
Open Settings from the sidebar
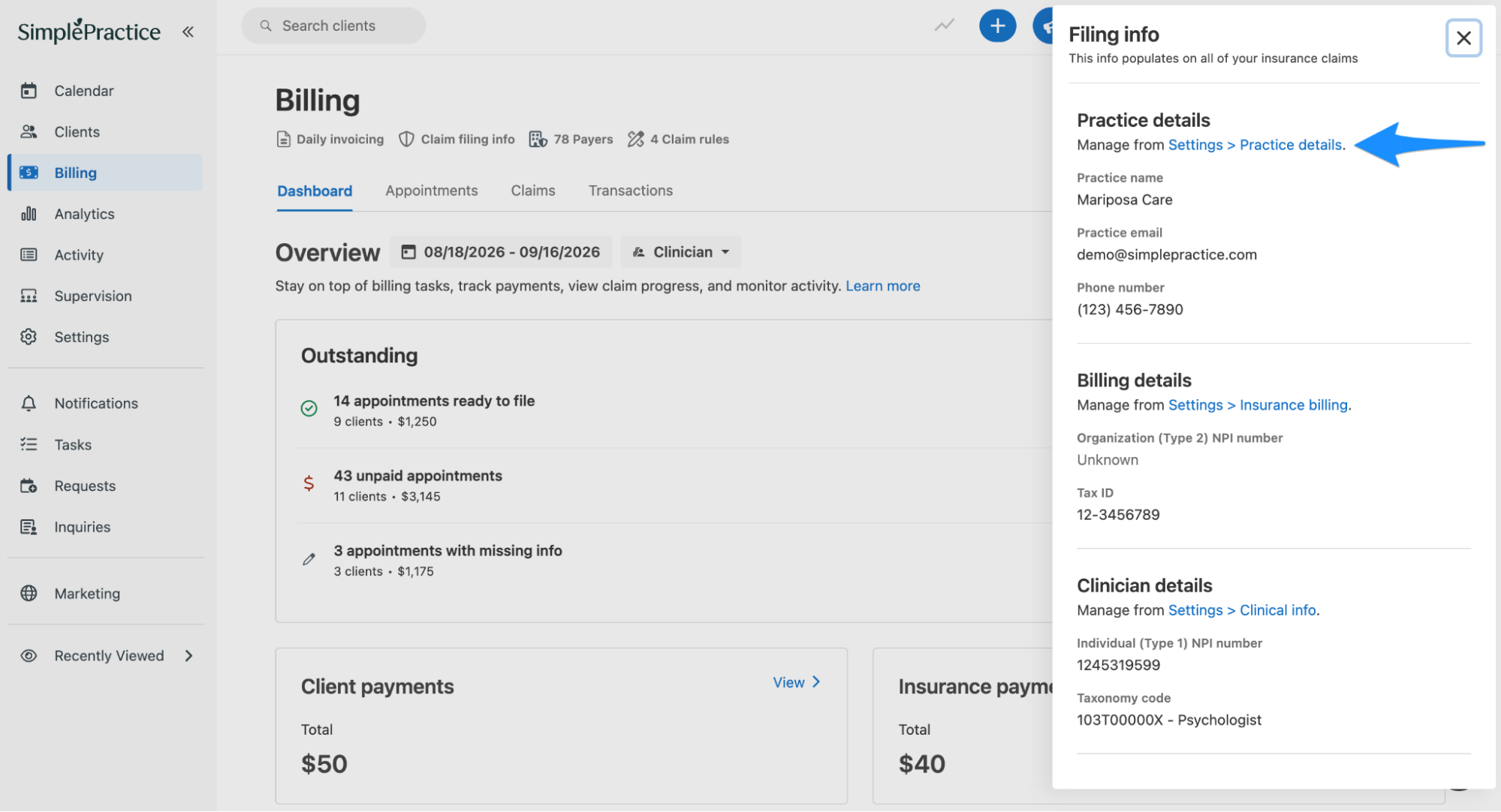105,337
